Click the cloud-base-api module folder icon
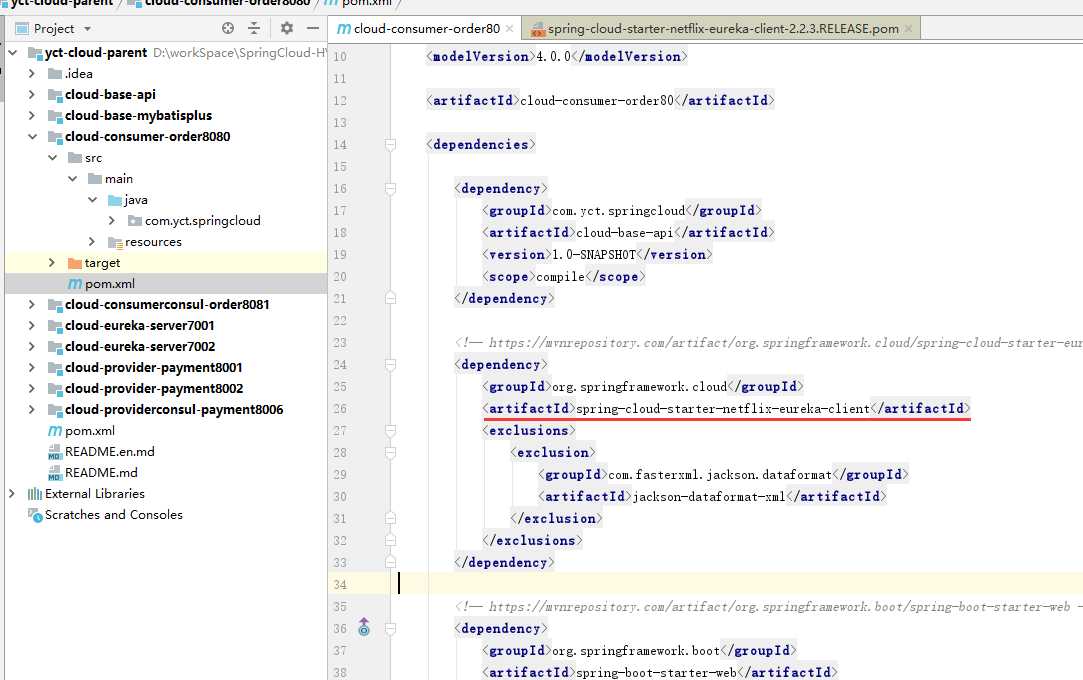 pyautogui.click(x=55, y=95)
